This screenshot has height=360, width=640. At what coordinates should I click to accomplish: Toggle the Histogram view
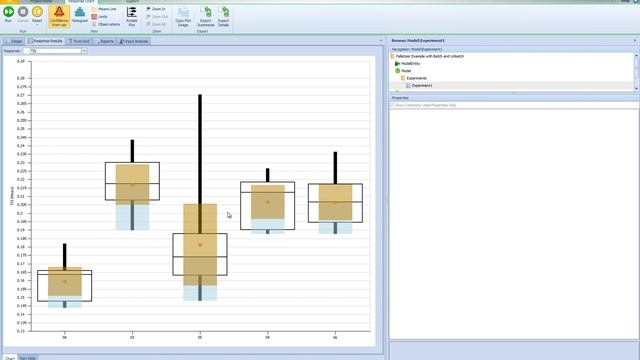[80, 15]
